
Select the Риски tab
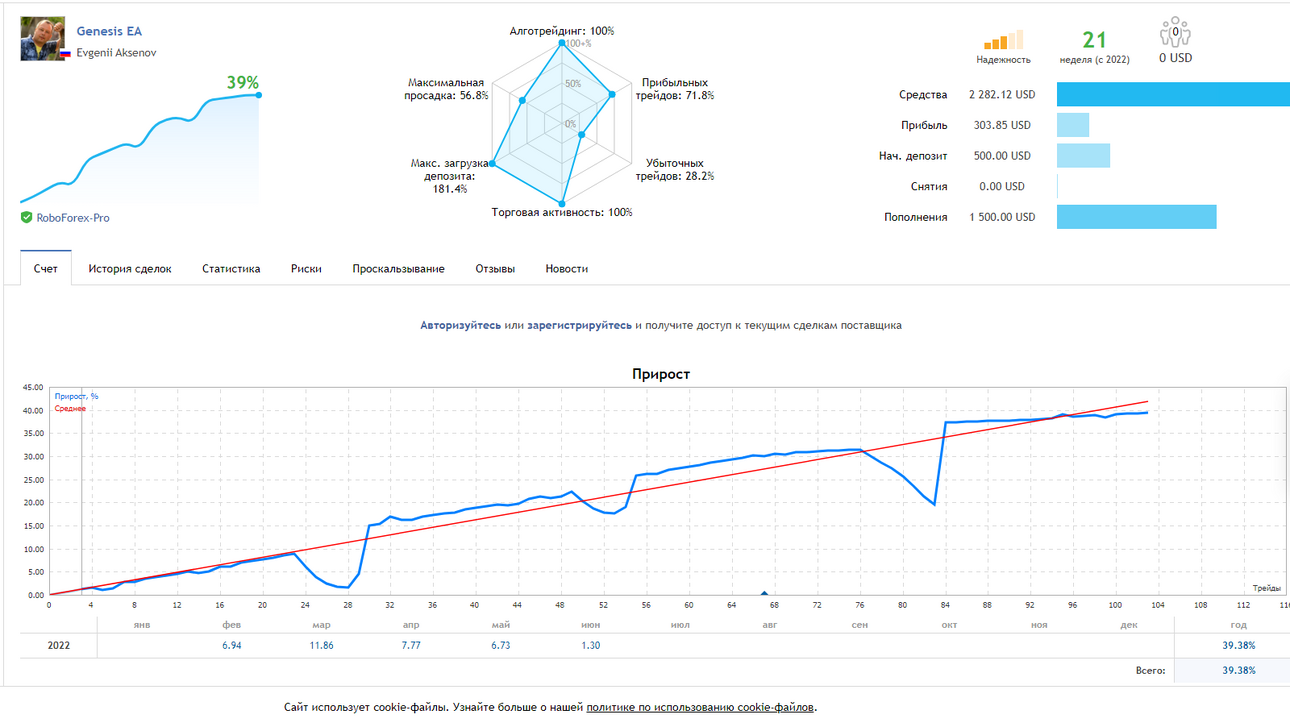pos(306,268)
